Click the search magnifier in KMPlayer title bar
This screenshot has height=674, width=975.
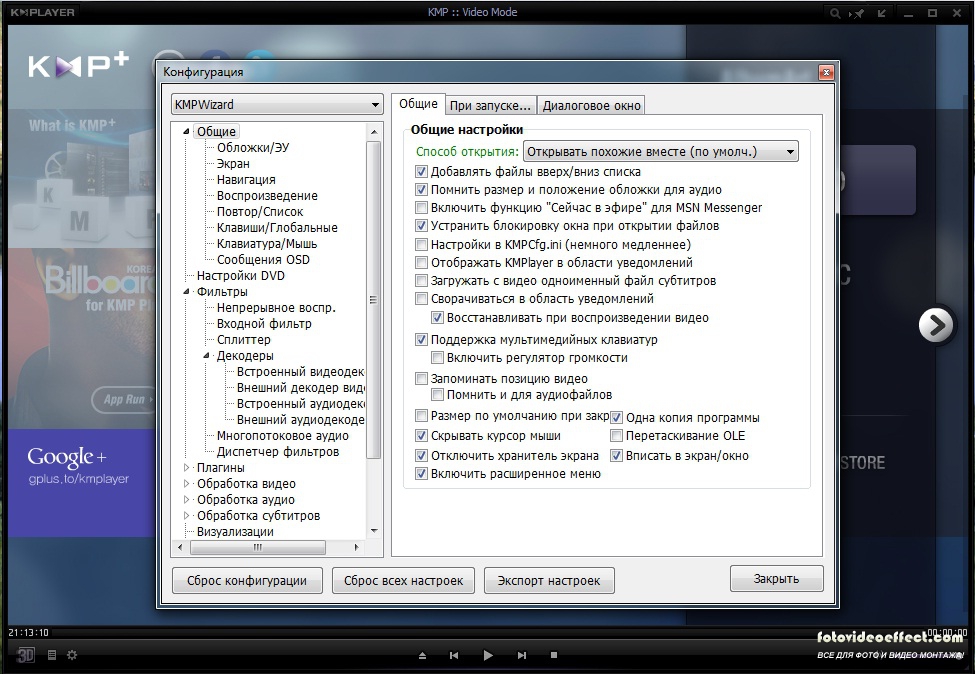(x=834, y=13)
